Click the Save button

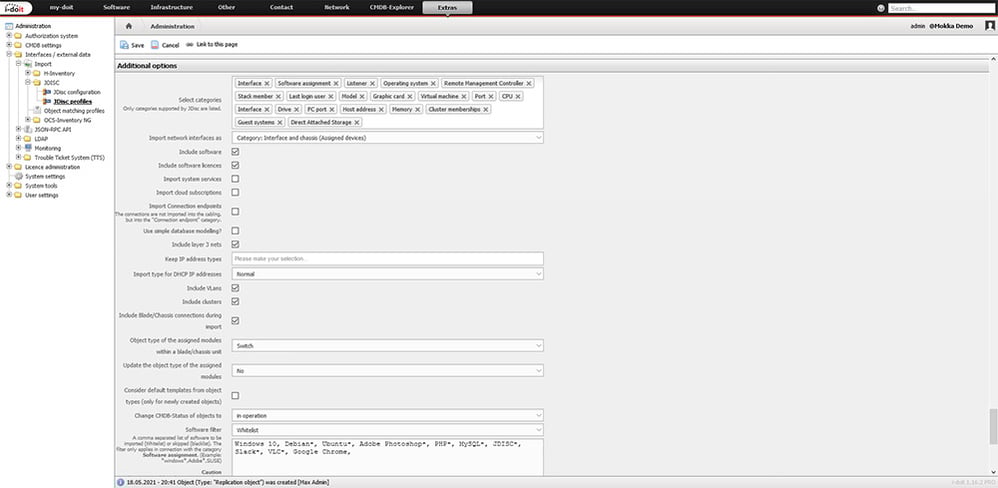(132, 45)
